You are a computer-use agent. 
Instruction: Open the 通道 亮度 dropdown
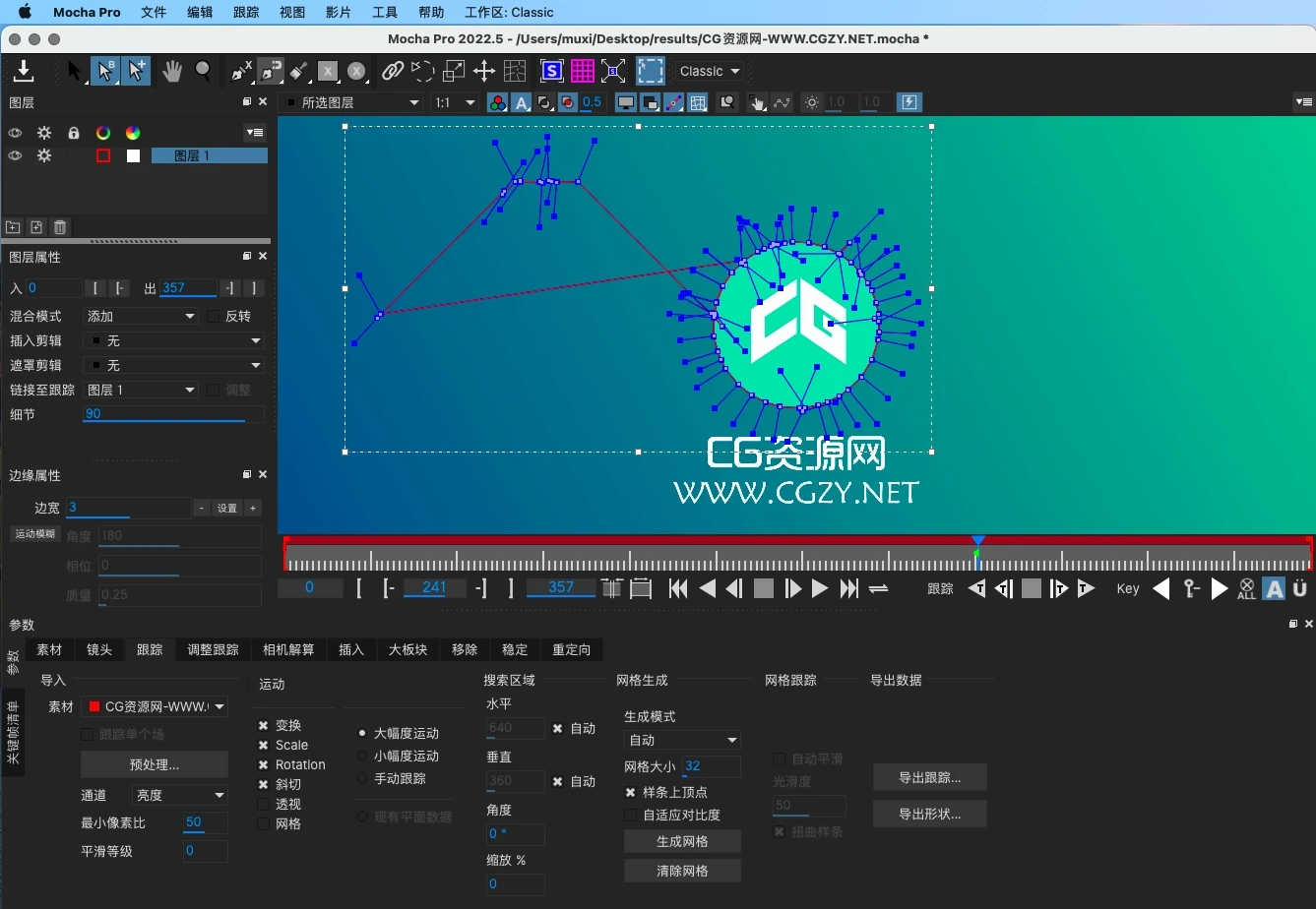180,795
